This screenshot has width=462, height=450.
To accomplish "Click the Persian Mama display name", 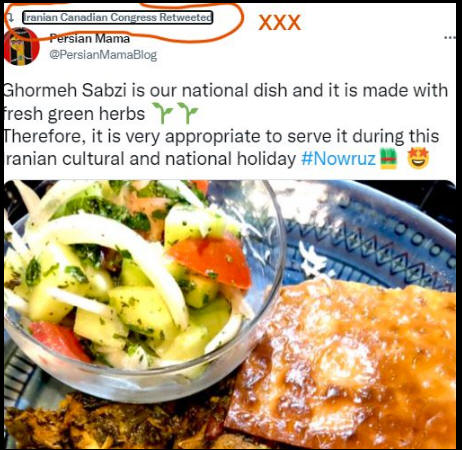I will click(90, 38).
